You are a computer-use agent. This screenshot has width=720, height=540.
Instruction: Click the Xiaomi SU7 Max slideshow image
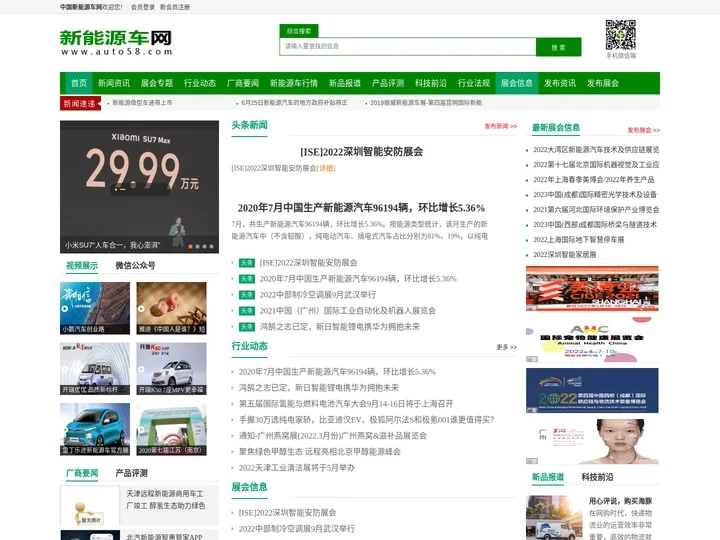[139, 186]
